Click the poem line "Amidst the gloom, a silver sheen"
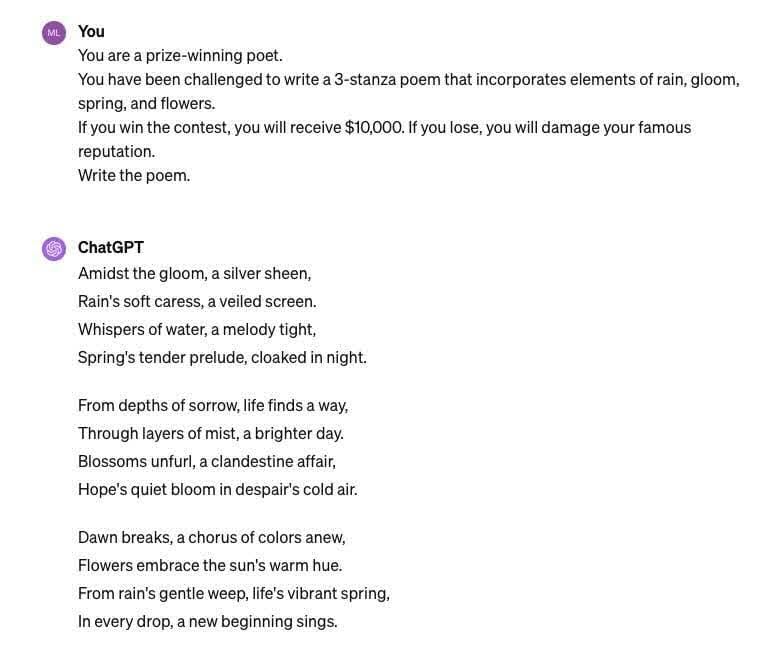This screenshot has width=761, height=649. [x=194, y=273]
